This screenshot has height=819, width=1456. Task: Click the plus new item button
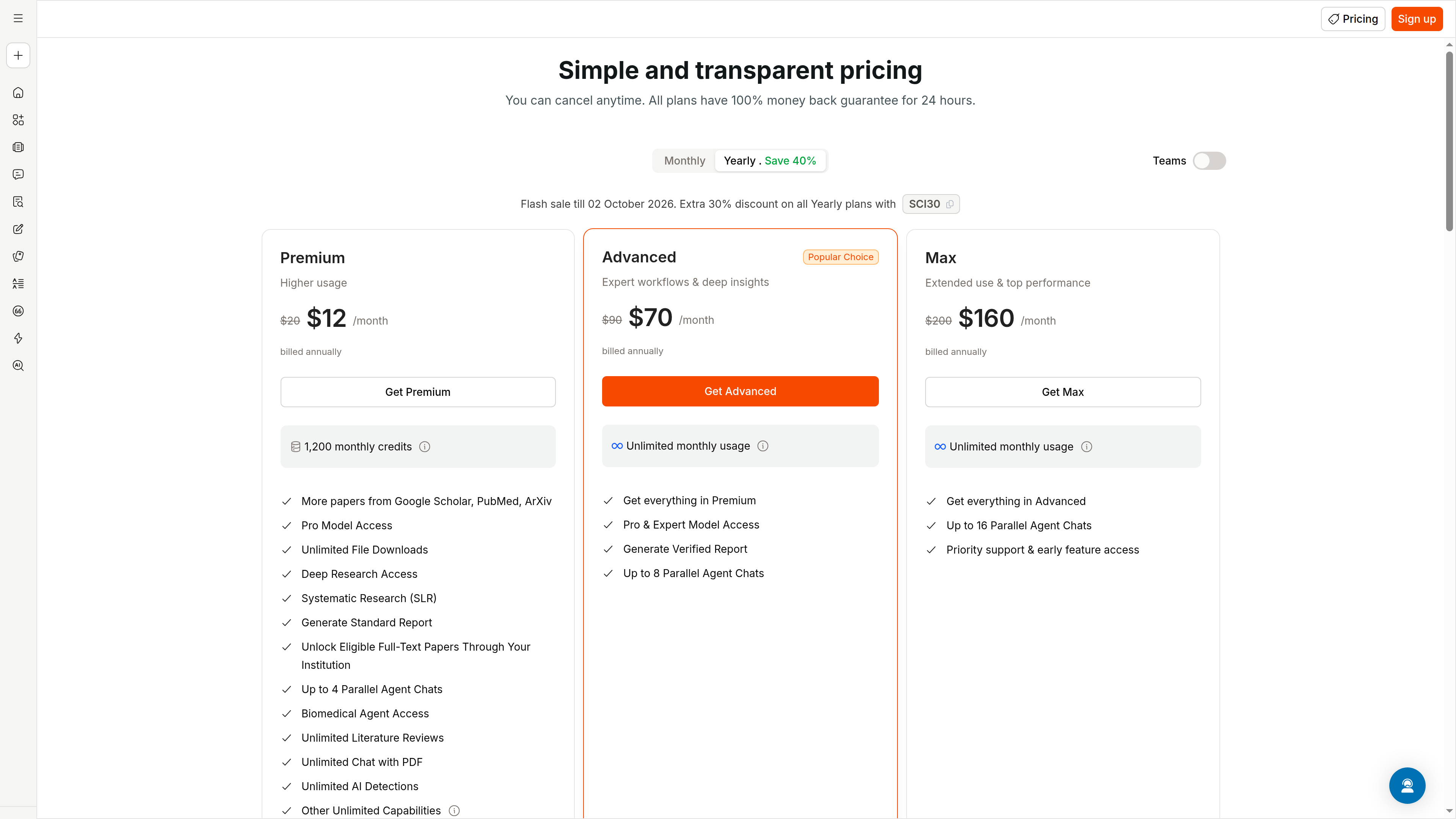pyautogui.click(x=18, y=55)
